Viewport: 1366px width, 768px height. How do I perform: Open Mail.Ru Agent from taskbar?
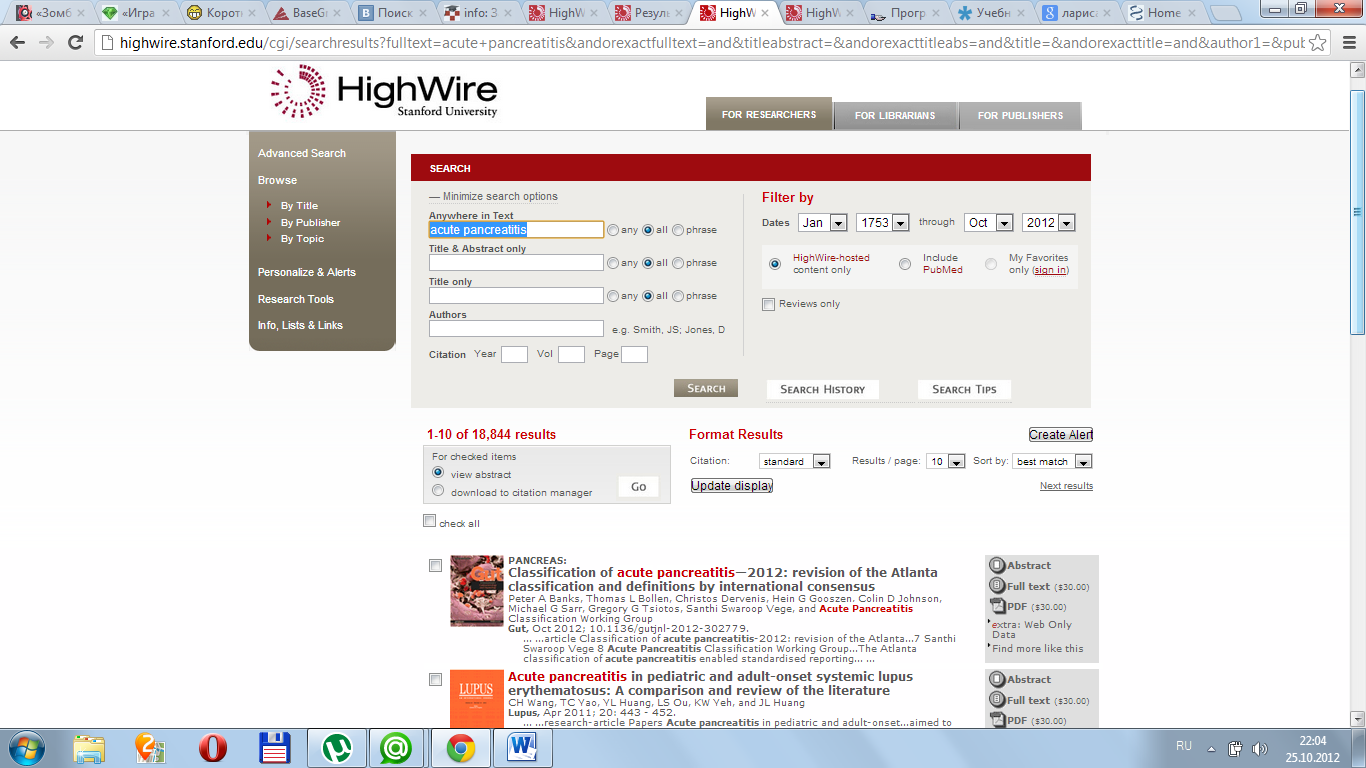click(x=398, y=748)
